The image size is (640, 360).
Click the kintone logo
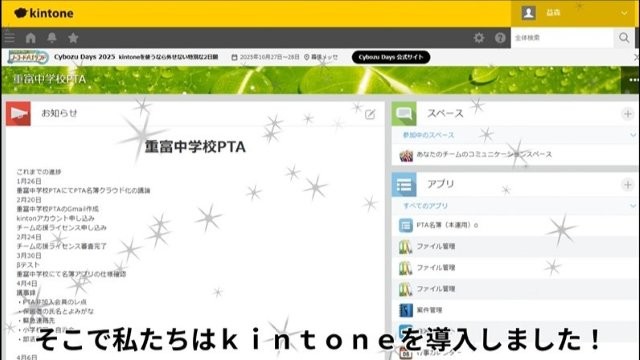44,13
